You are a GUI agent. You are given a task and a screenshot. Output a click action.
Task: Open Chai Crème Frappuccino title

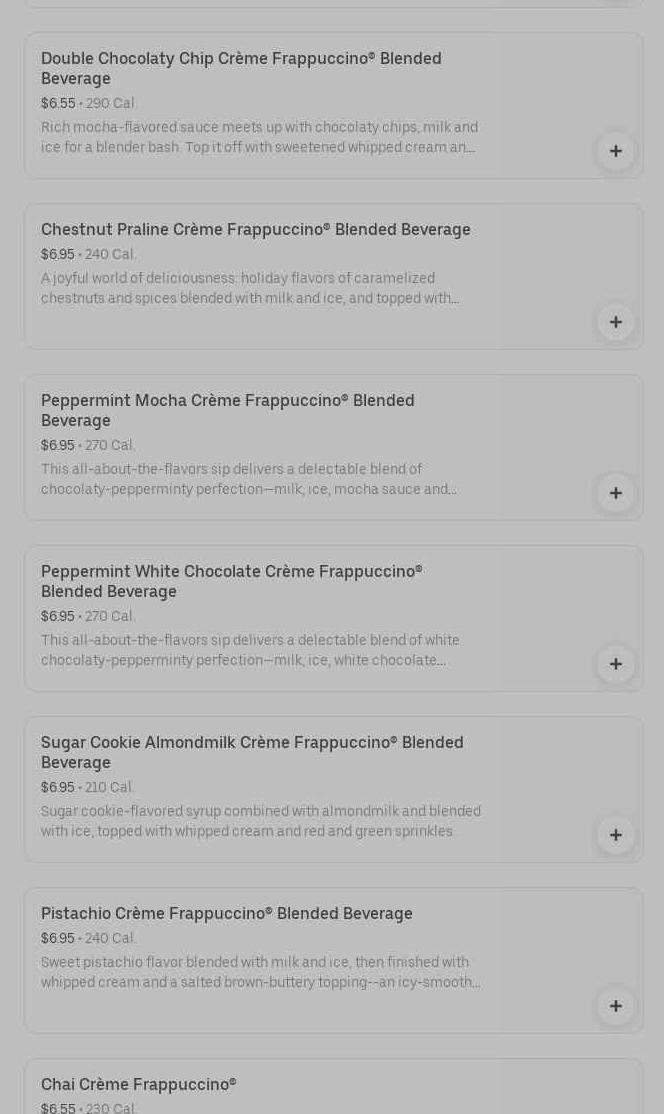coord(139,1084)
